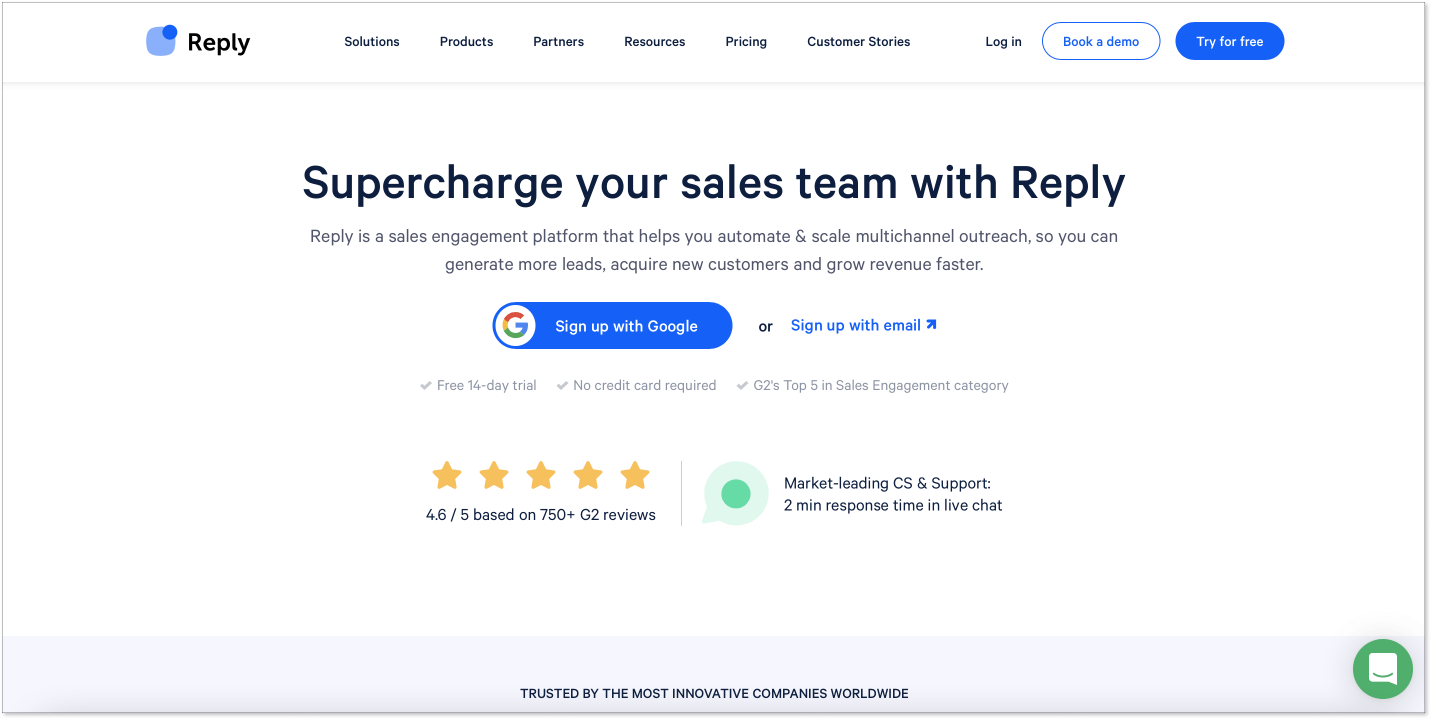
Task: Click the Free 14-day trial text
Action: click(487, 385)
